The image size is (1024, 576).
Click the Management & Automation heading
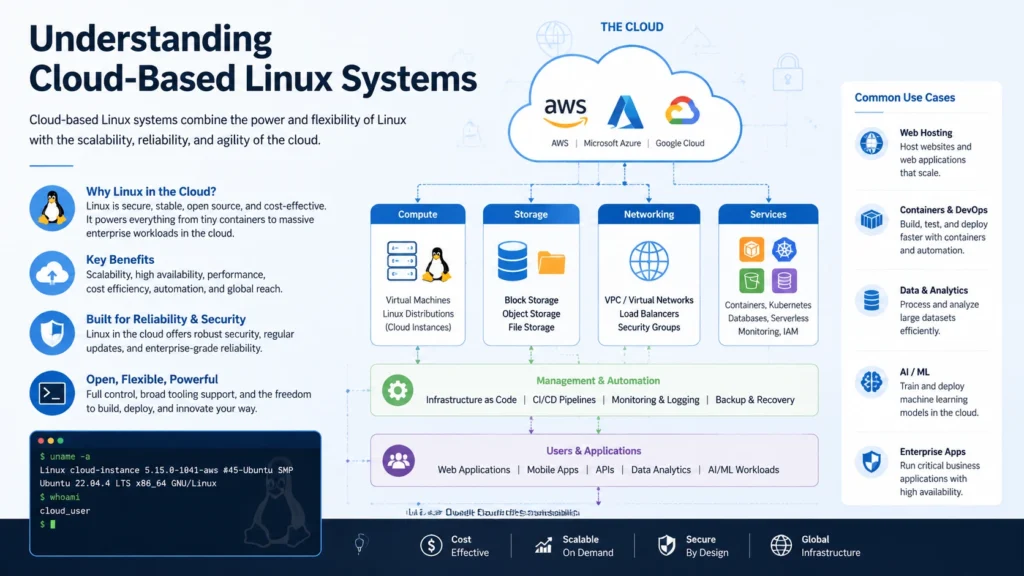(598, 381)
